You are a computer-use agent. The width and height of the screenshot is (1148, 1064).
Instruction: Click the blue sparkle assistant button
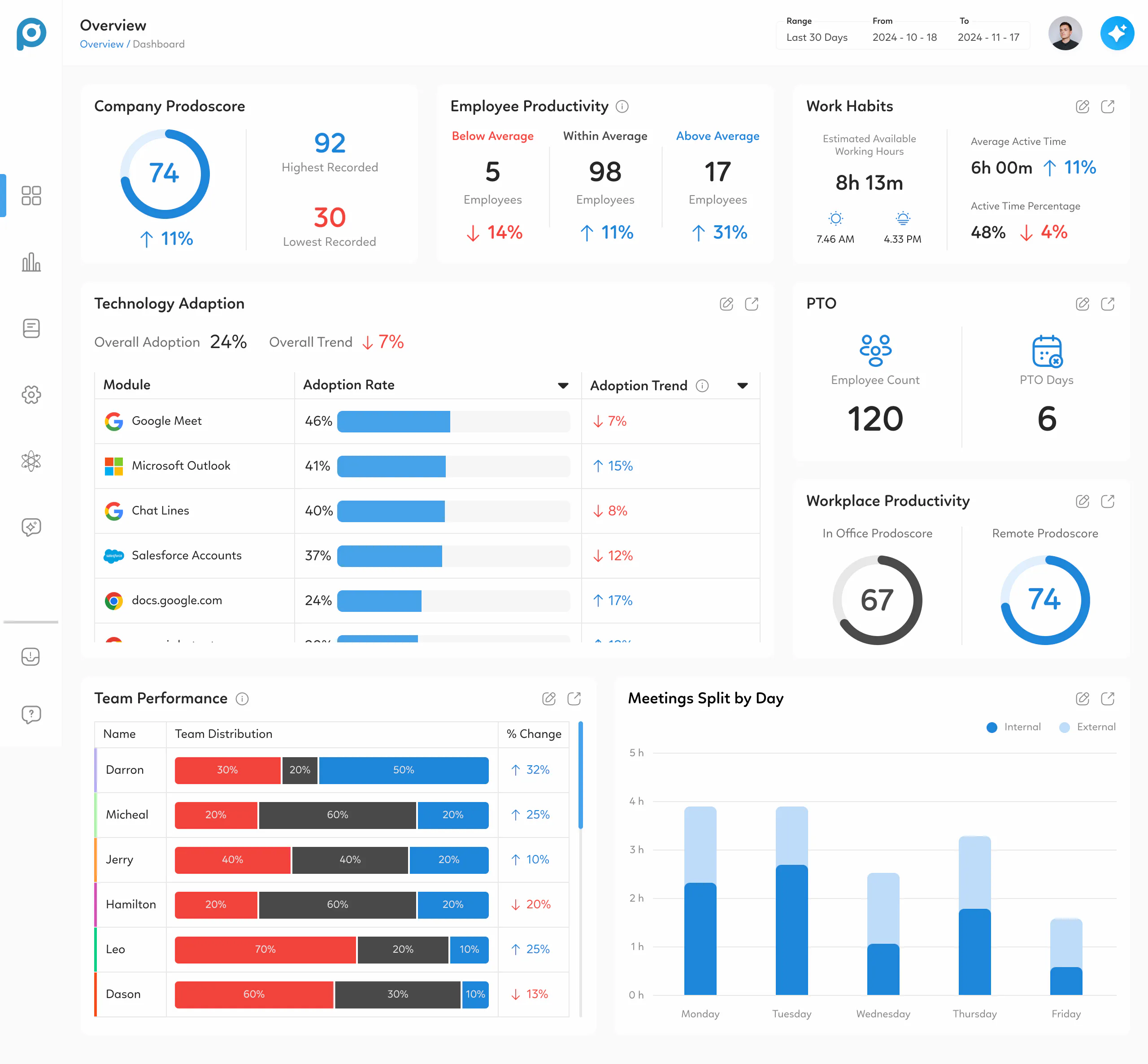point(1117,33)
